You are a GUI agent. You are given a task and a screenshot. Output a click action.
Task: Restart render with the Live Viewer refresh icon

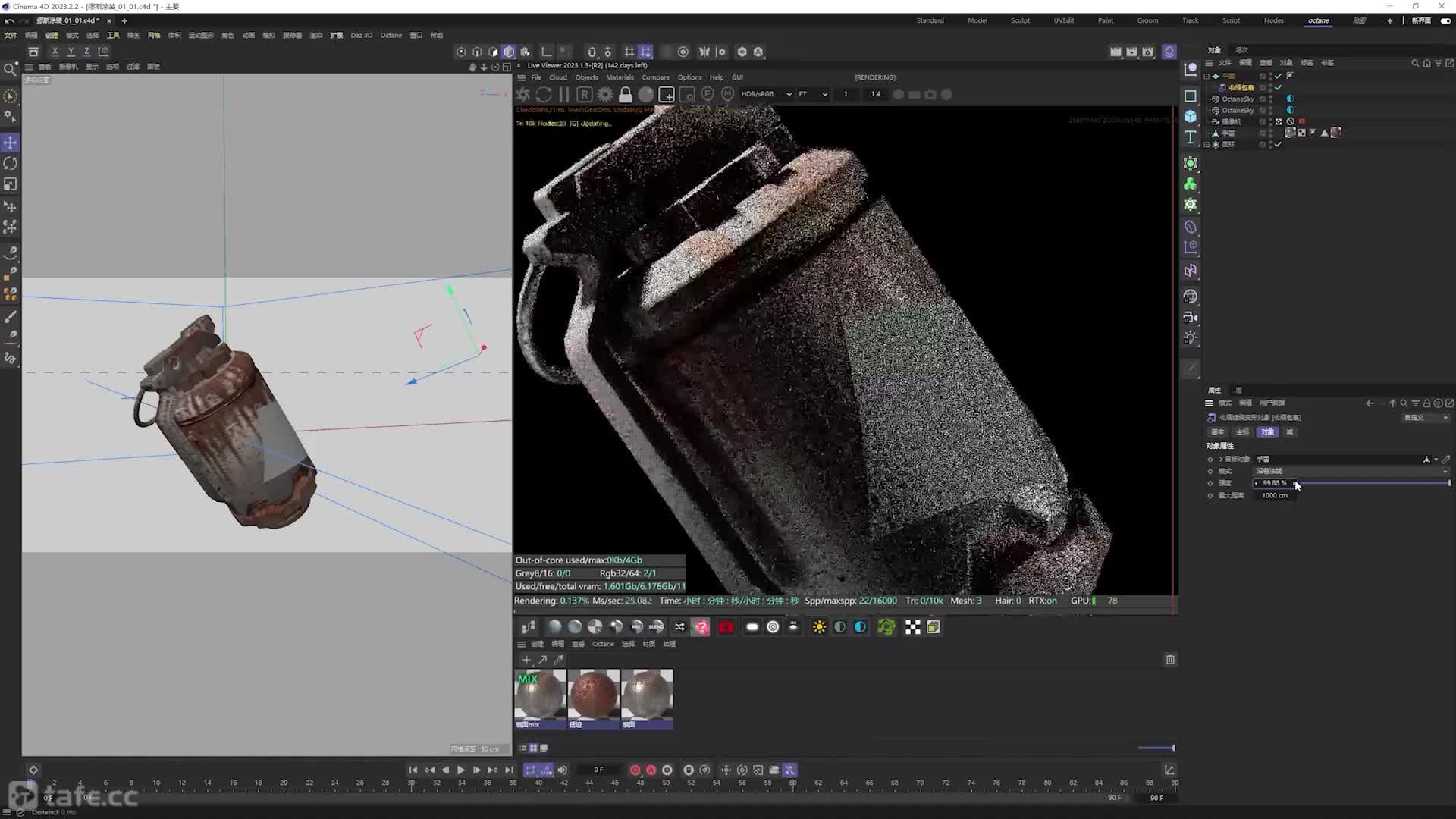(x=544, y=95)
